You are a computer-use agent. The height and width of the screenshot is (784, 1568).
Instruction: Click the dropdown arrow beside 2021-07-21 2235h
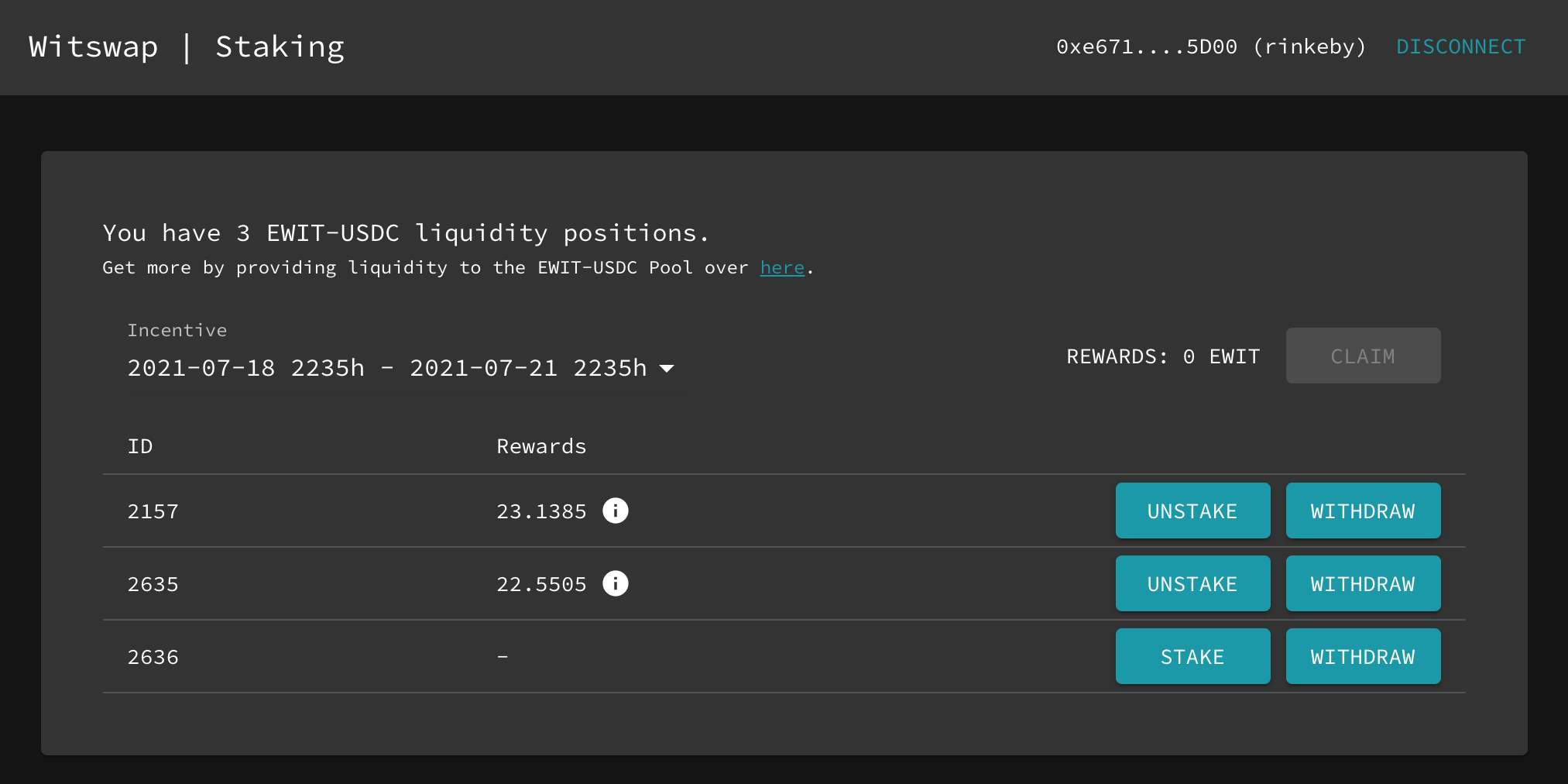(x=667, y=369)
